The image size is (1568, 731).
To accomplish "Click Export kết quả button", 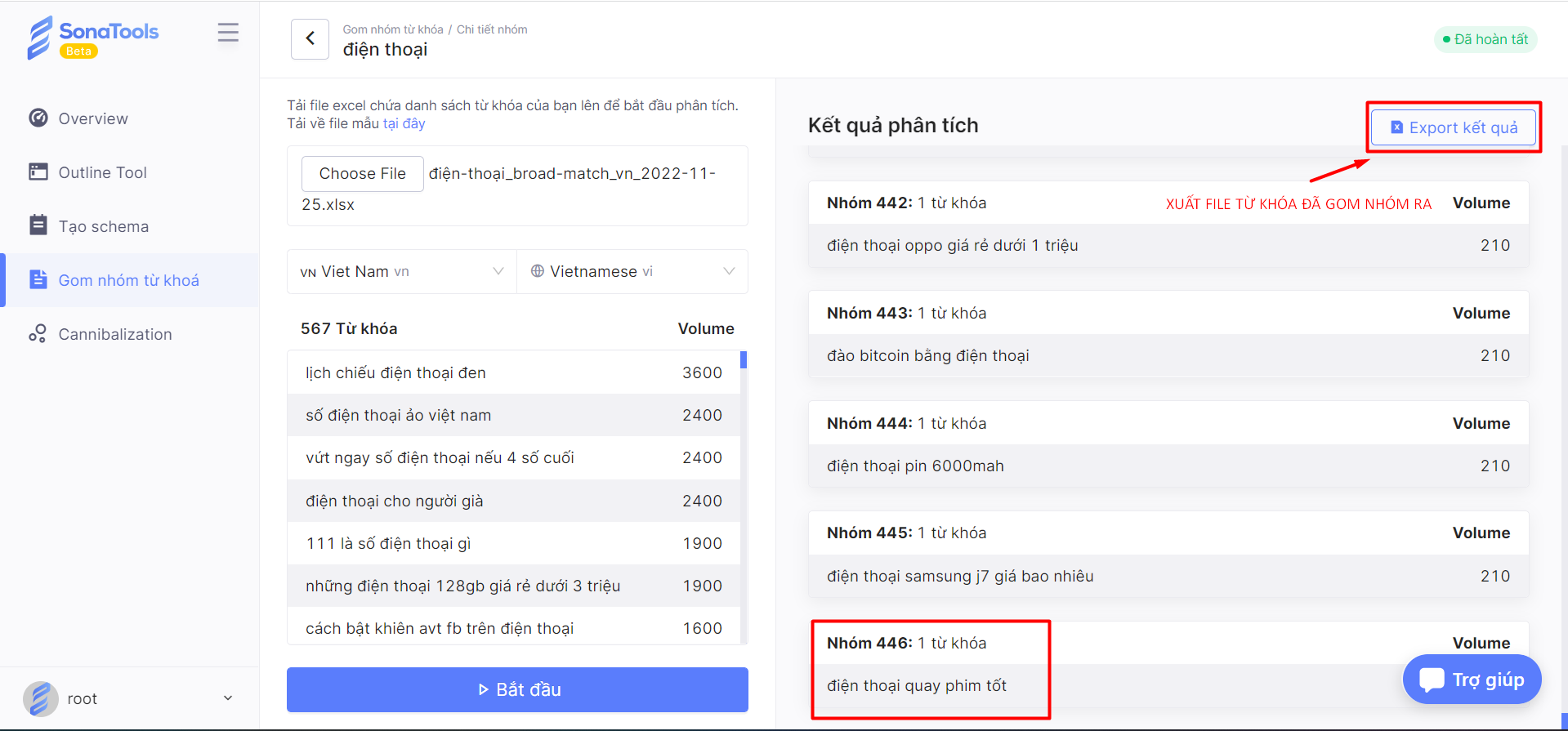I will [x=1454, y=127].
